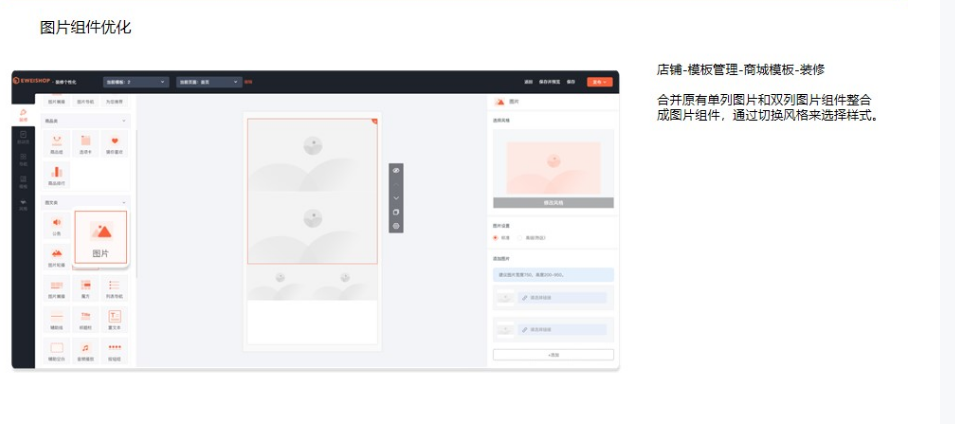Click the +添加 add image button
This screenshot has height=424, width=955.
coord(553,355)
